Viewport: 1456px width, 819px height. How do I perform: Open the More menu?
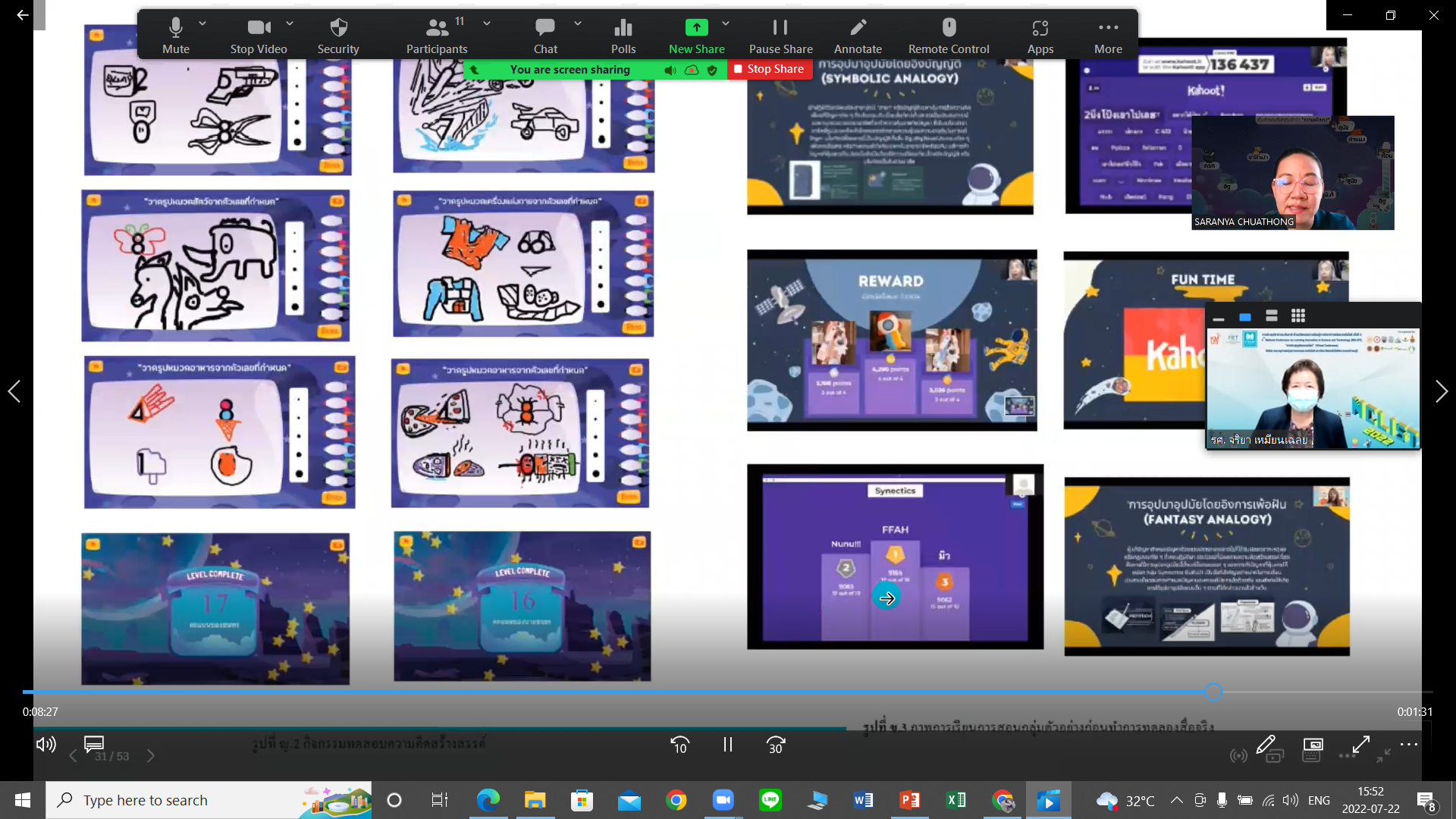(1108, 36)
